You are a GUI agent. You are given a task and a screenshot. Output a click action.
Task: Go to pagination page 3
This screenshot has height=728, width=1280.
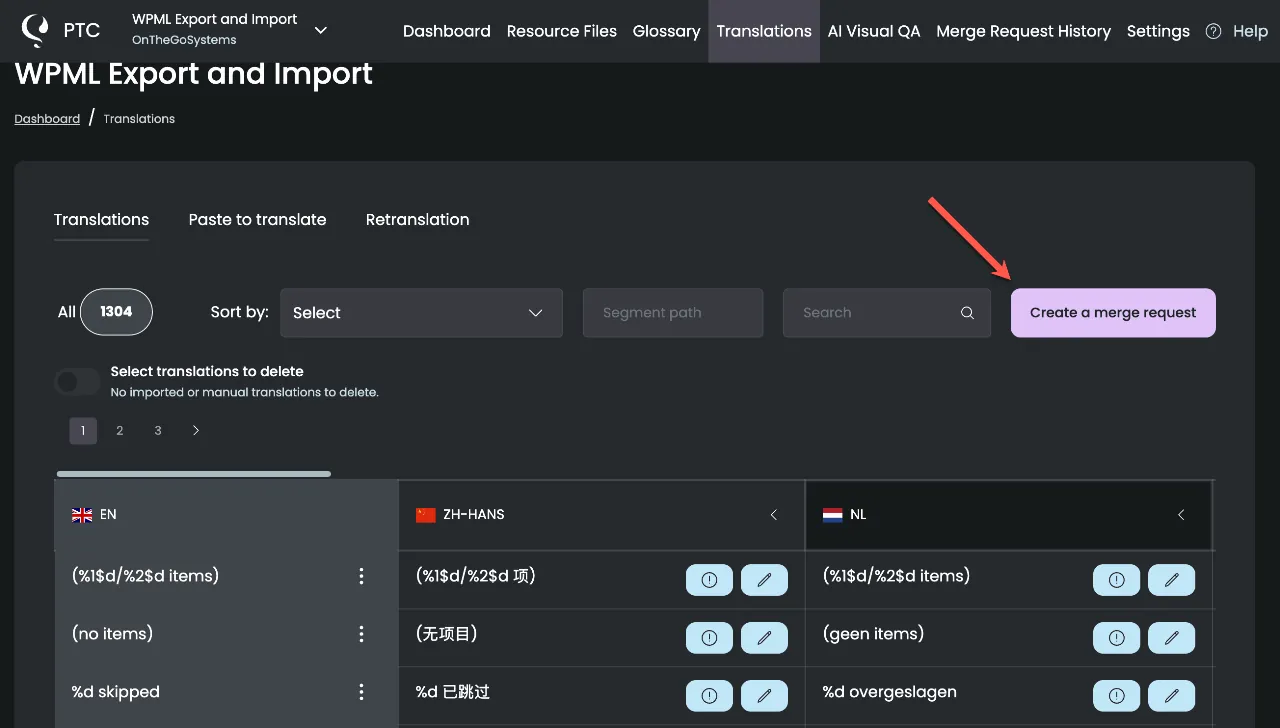pos(158,430)
